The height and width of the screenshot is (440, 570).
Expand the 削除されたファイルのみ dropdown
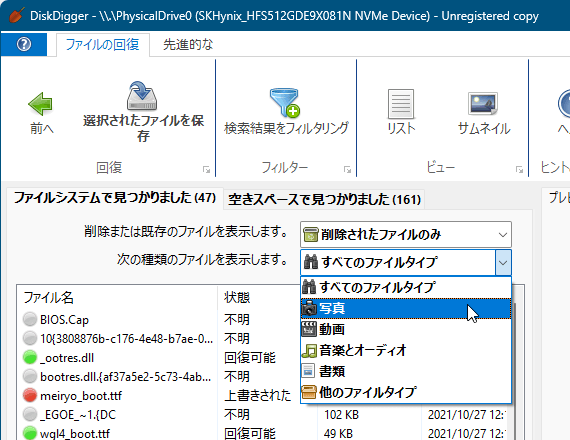tap(406, 235)
